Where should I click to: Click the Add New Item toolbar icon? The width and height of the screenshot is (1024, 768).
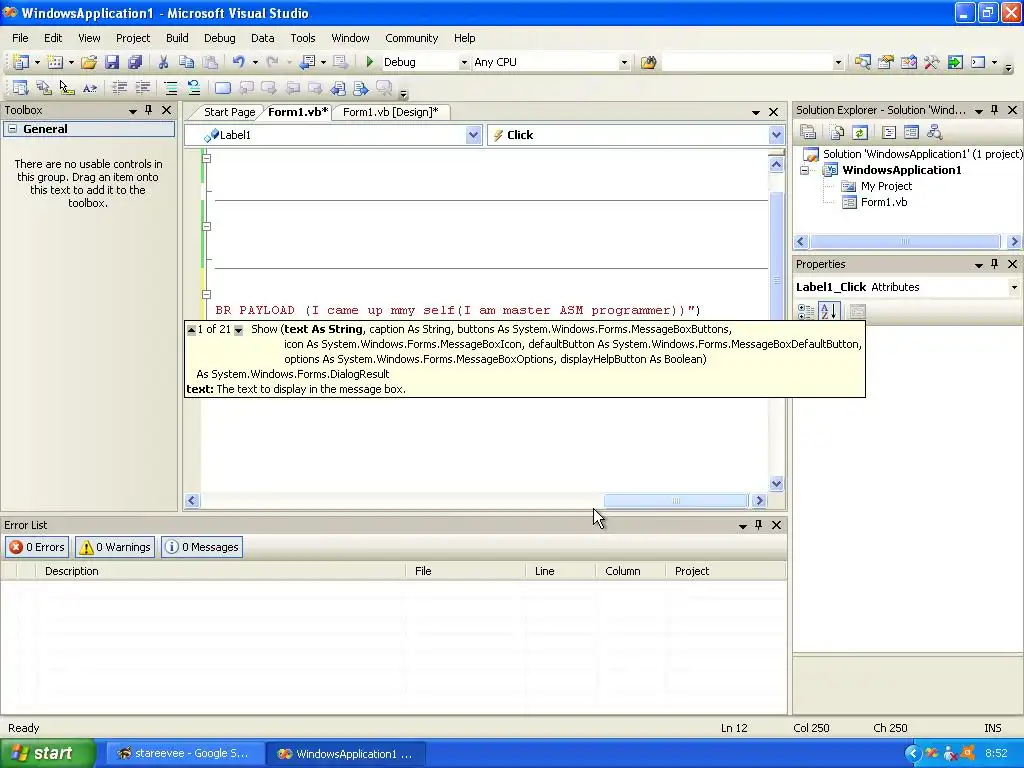(55, 62)
